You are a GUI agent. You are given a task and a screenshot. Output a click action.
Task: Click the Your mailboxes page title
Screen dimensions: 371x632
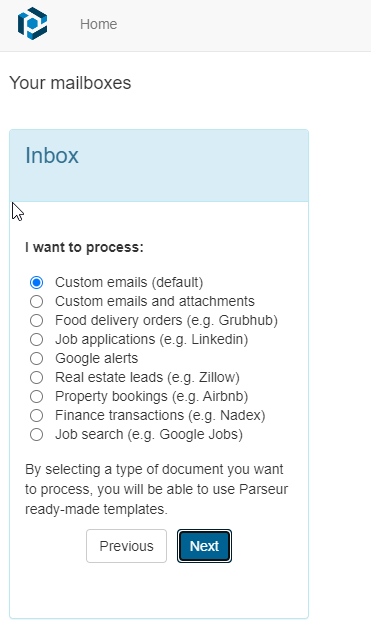[70, 83]
